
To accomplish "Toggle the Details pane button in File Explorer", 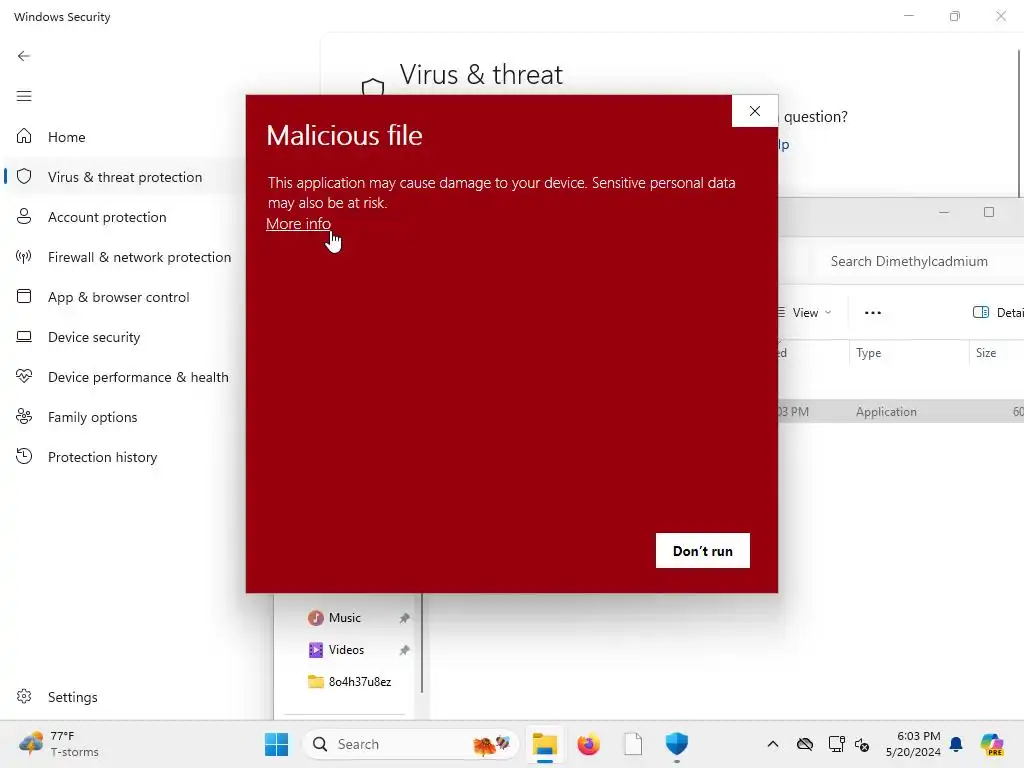I will tap(997, 312).
